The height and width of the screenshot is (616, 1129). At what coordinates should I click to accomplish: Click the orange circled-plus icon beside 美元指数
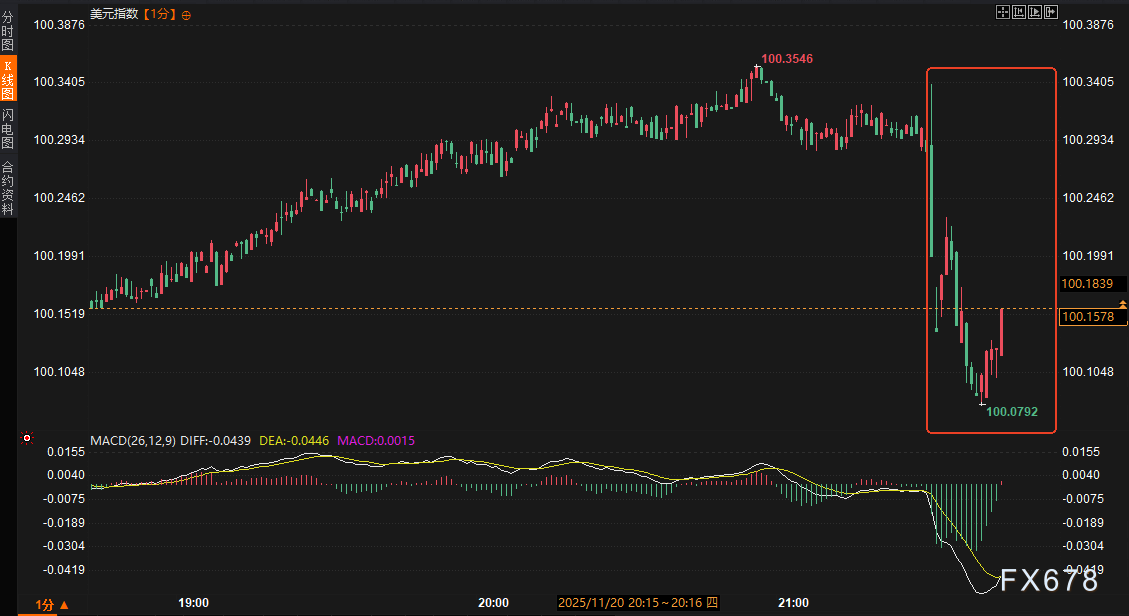click(x=186, y=14)
